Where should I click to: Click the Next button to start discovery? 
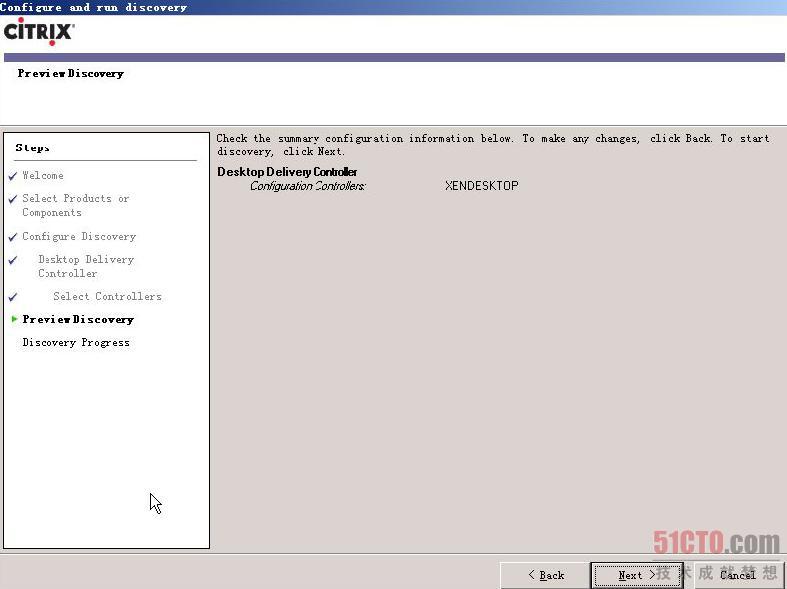637,575
